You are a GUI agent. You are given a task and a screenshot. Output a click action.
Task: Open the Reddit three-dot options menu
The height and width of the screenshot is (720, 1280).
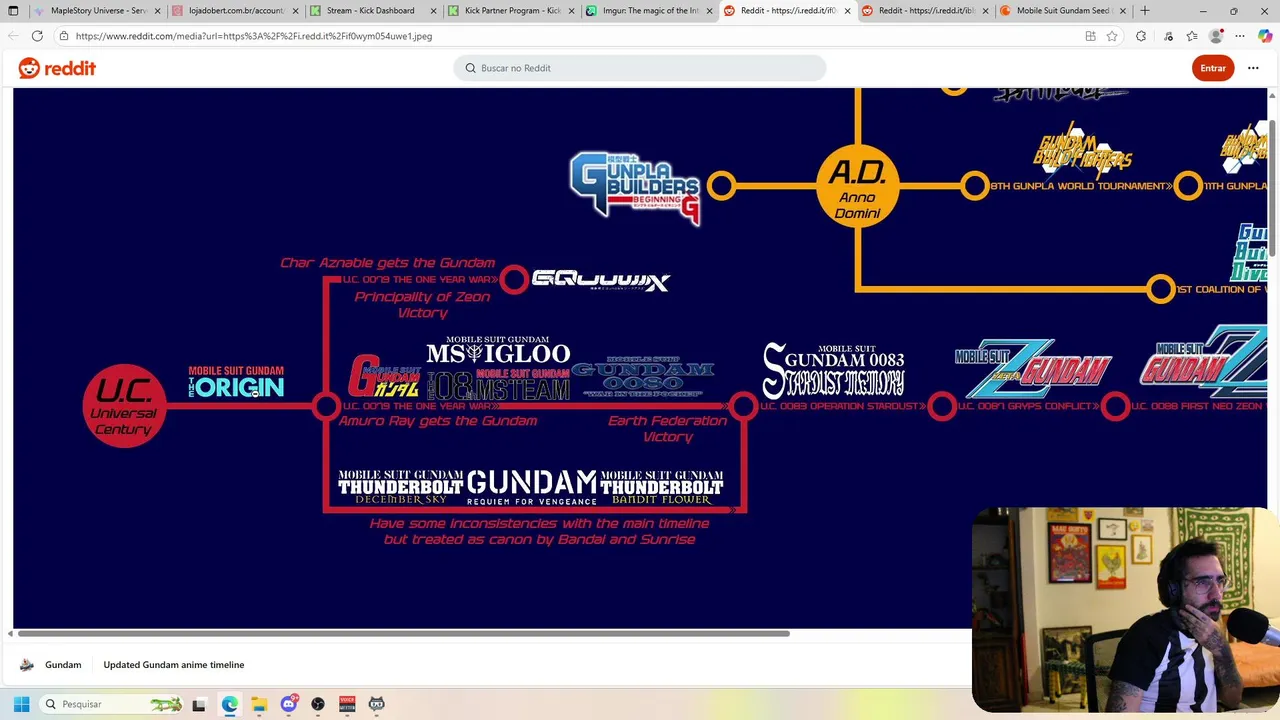pyautogui.click(x=1253, y=68)
